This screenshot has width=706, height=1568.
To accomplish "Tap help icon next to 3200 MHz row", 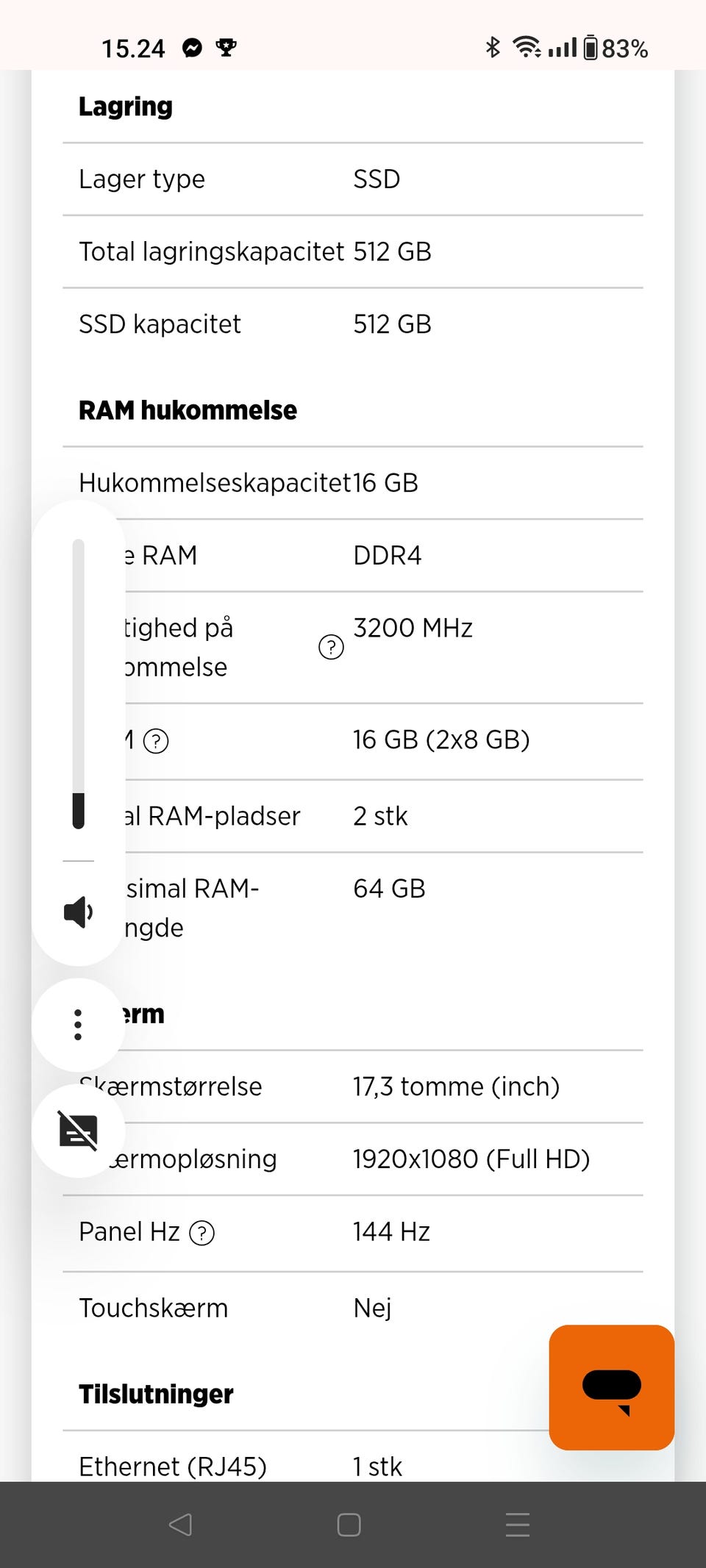I will [x=331, y=647].
